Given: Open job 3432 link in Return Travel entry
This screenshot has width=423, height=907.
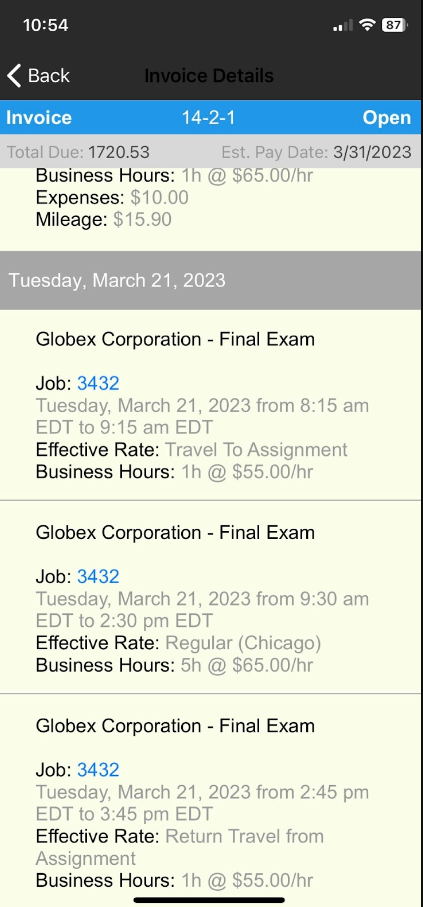Looking at the screenshot, I should (98, 769).
